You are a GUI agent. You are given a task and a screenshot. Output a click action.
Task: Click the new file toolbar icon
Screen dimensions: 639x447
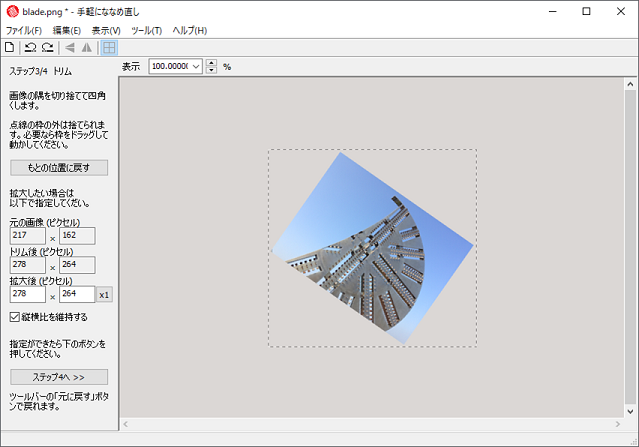coord(10,47)
